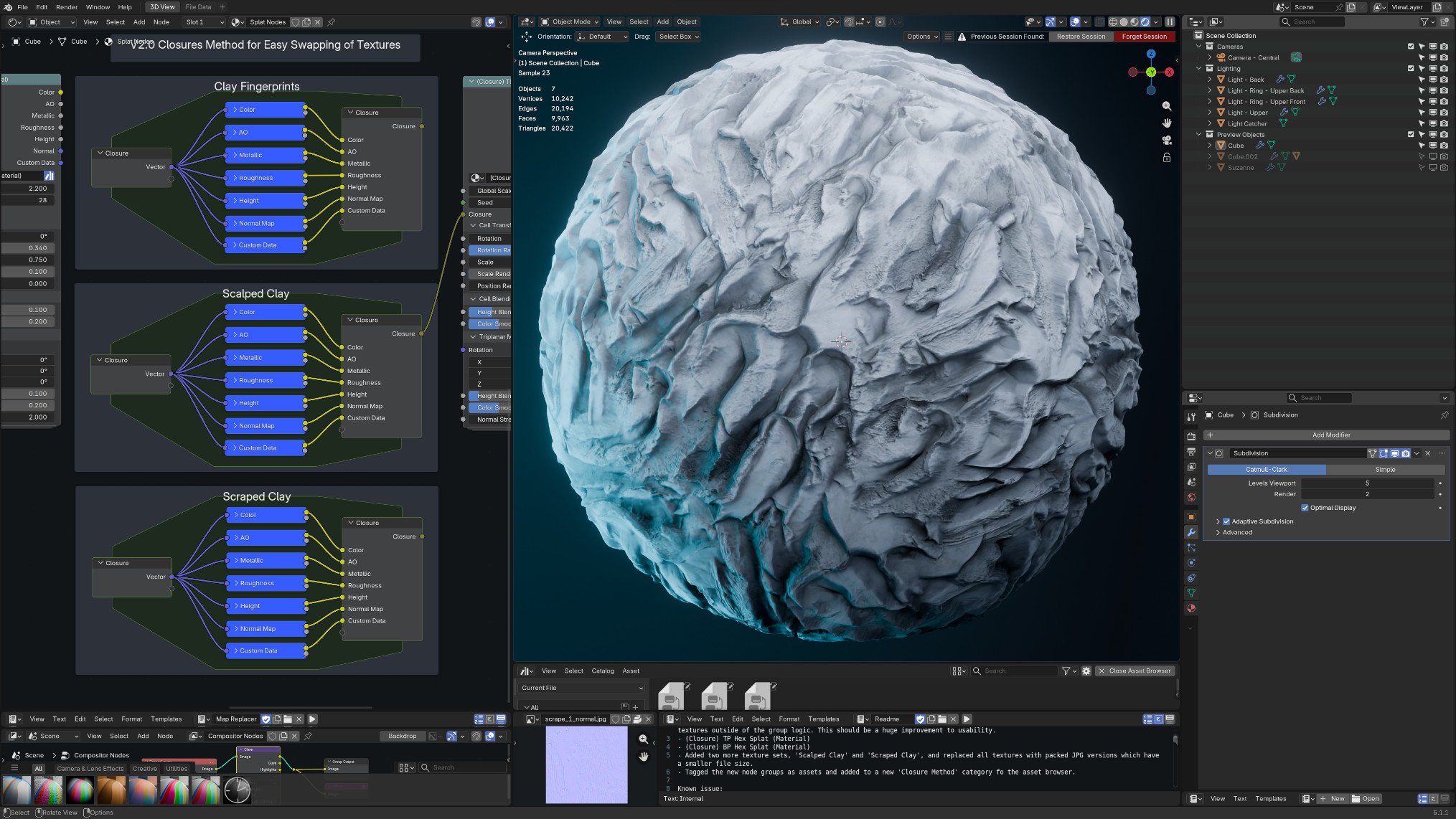Click Add Modifier button
The height and width of the screenshot is (819, 1456).
coord(1328,435)
